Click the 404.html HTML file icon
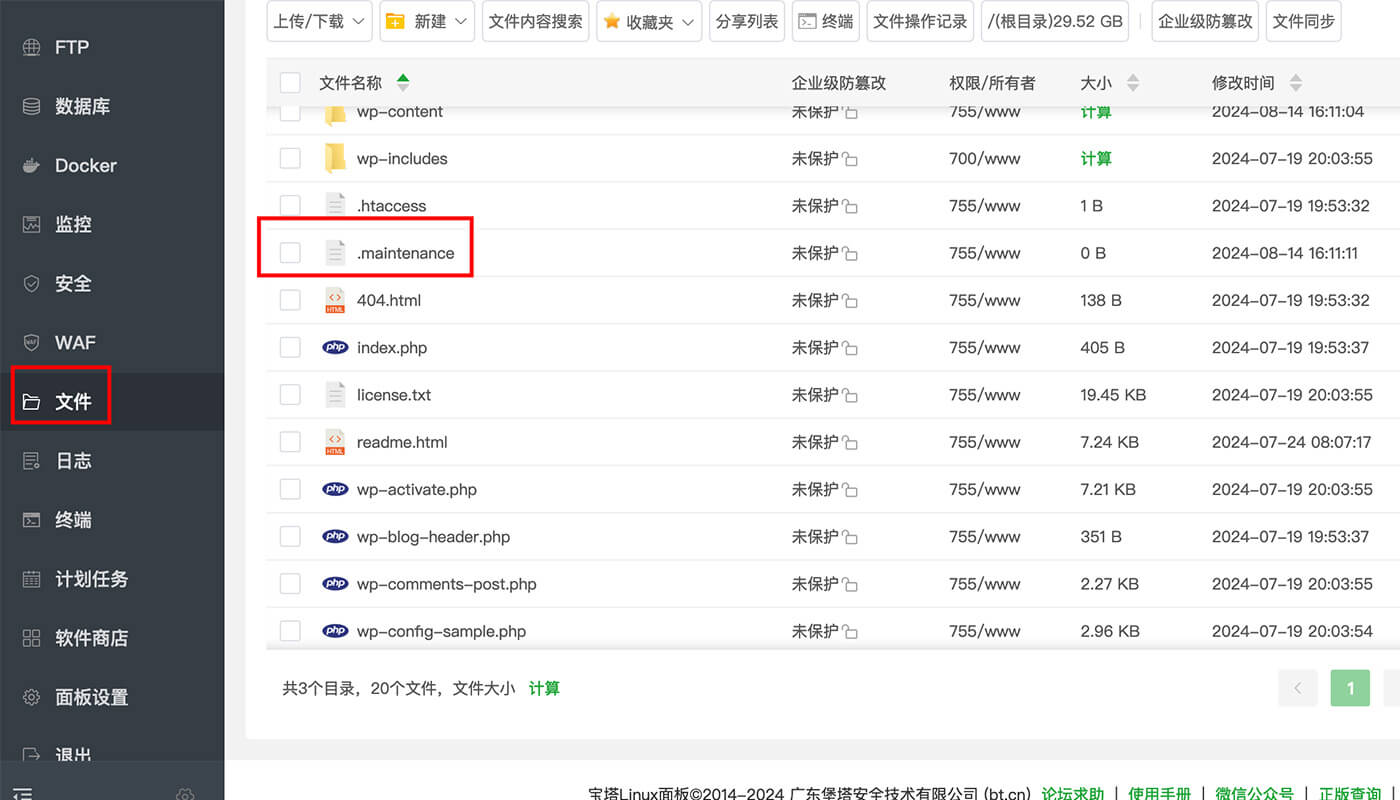Image resolution: width=1400 pixels, height=800 pixels. (335, 300)
